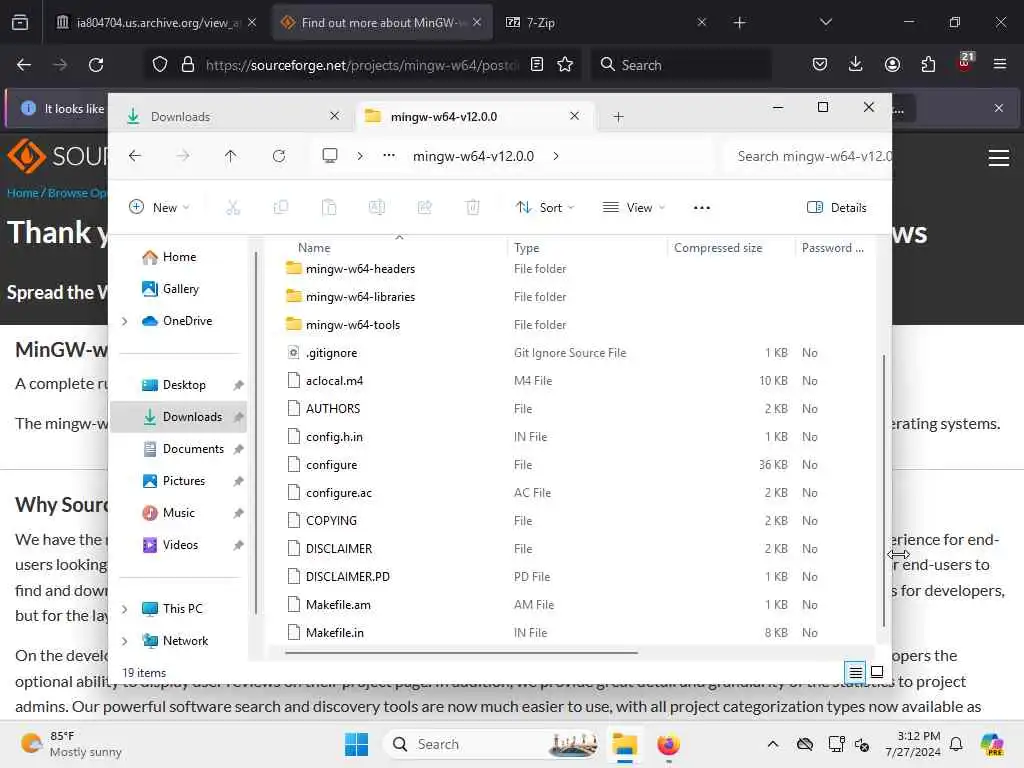Screen dimensions: 1024x768
Task: Go back in File Explorer
Action: click(x=135, y=156)
